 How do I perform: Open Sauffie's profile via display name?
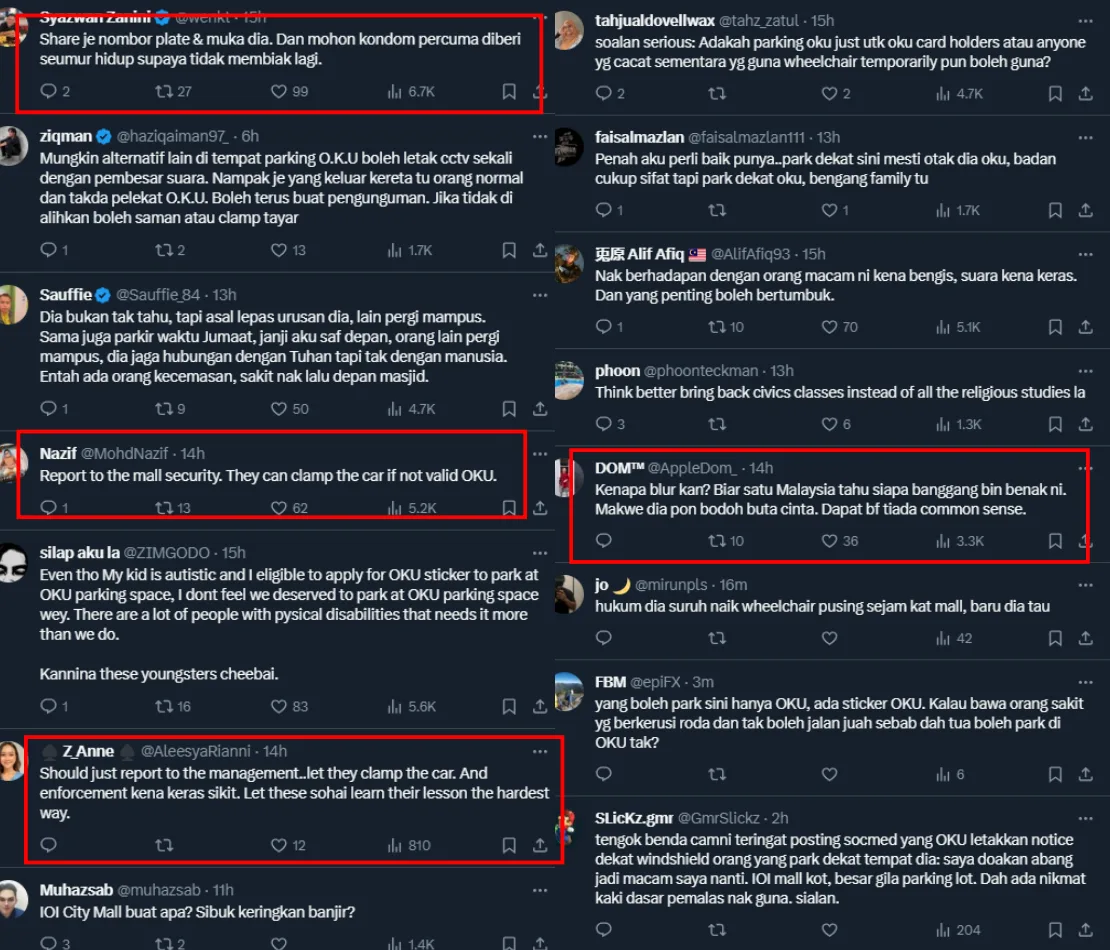(66, 294)
